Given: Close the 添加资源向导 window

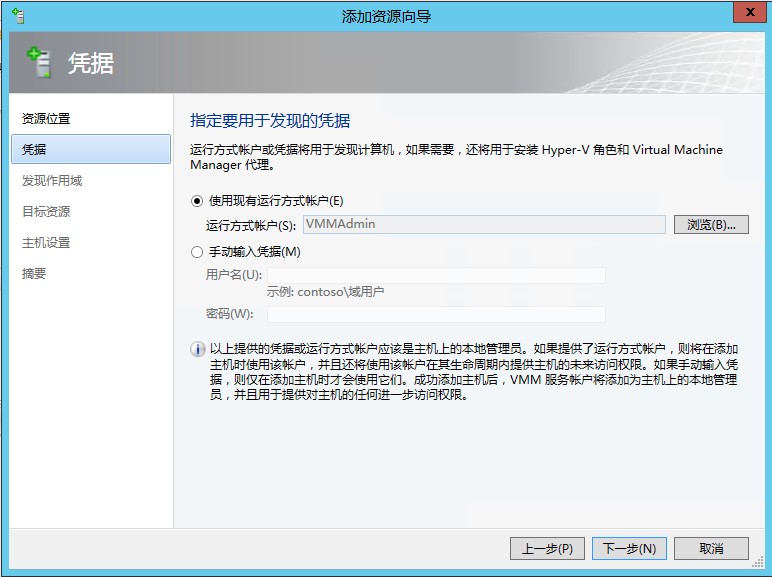Looking at the screenshot, I should click(750, 13).
